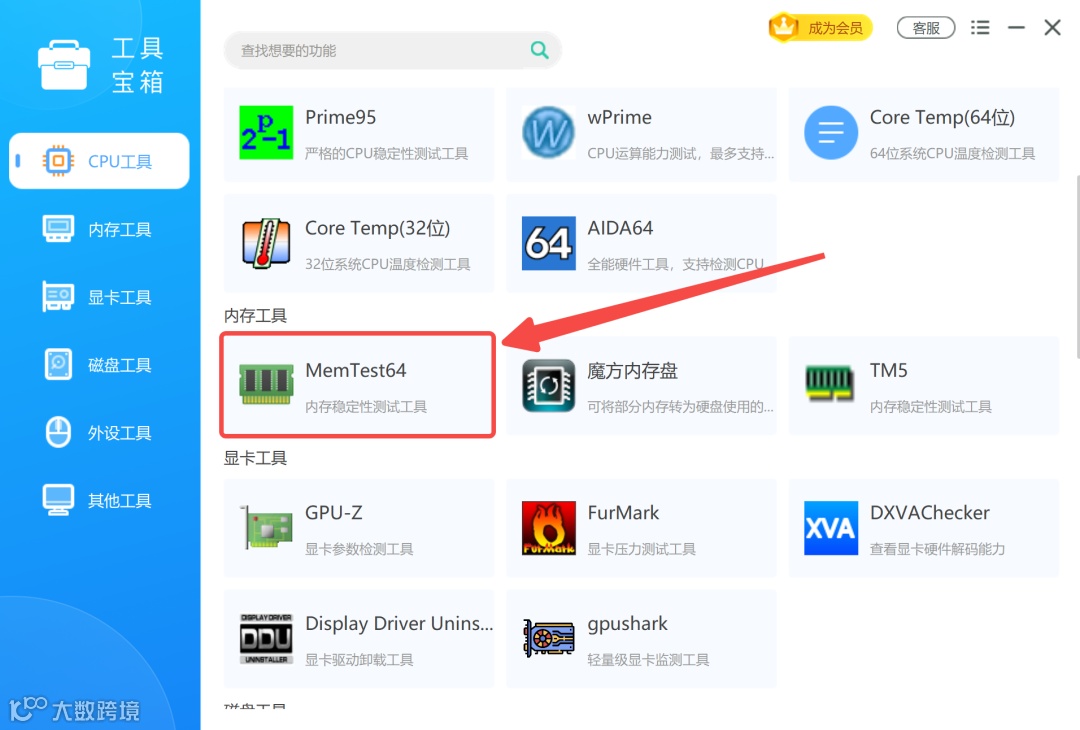This screenshot has width=1080, height=730.
Task: Click the 查看显卡硬件解码能力 description
Action: point(937,549)
